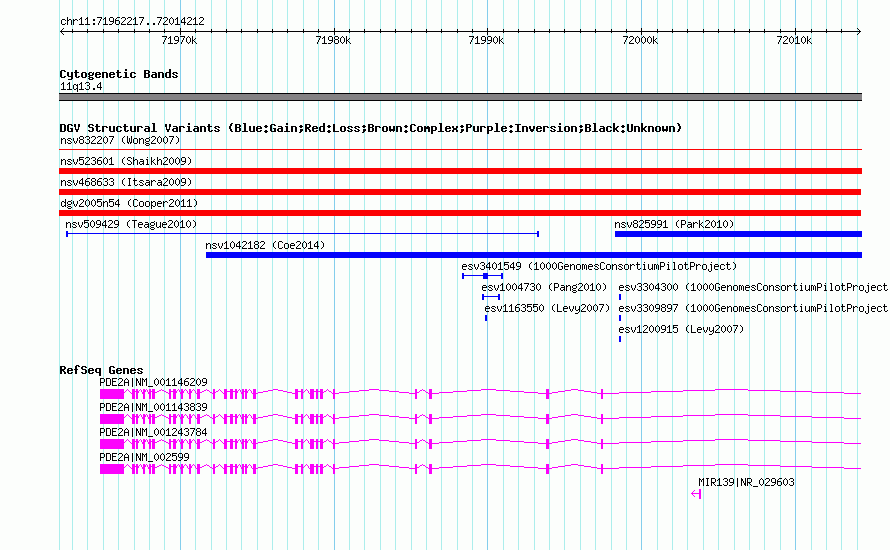890x550 pixels.
Task: Click the nsv509429 (Teague2010) label
Action: (x=131, y=224)
